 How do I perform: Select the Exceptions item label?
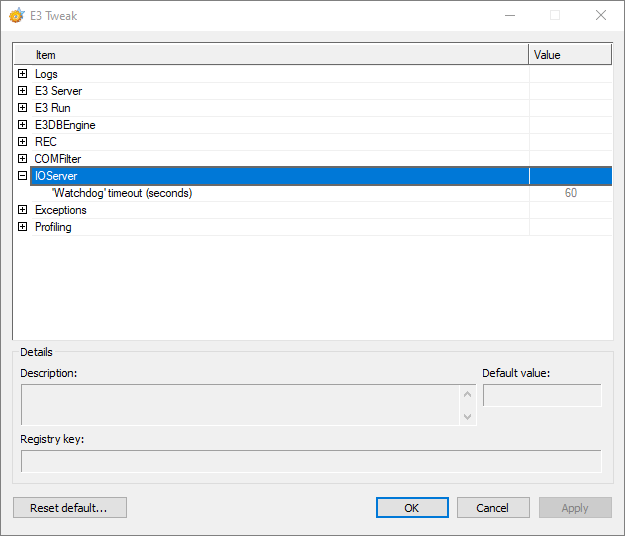tap(61, 210)
